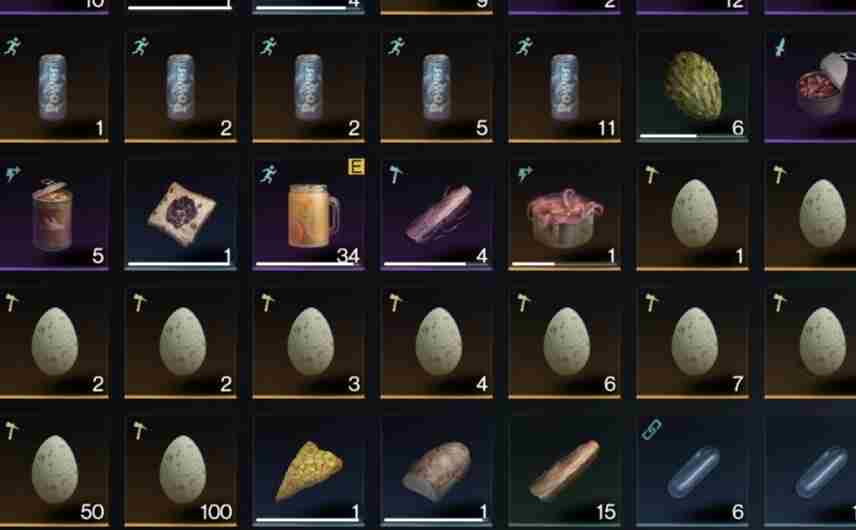856x530 pixels.
Task: Click the green spiky fruit item
Action: pyautogui.click(x=692, y=87)
